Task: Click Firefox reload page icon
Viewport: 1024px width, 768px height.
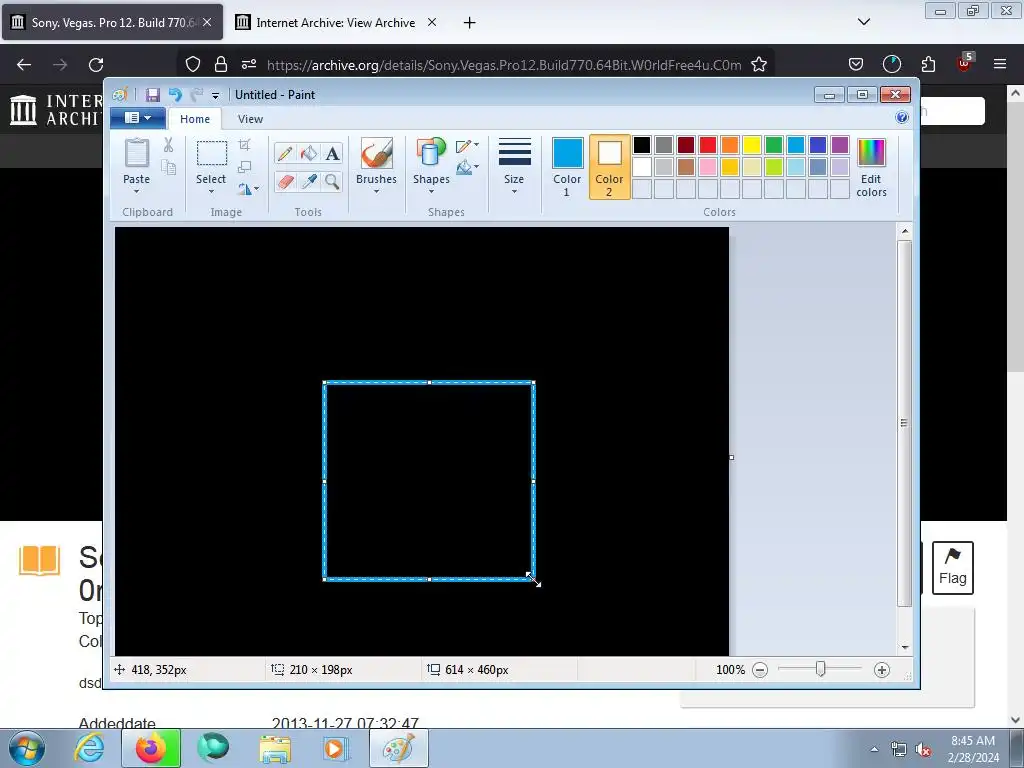Action: 96,65
